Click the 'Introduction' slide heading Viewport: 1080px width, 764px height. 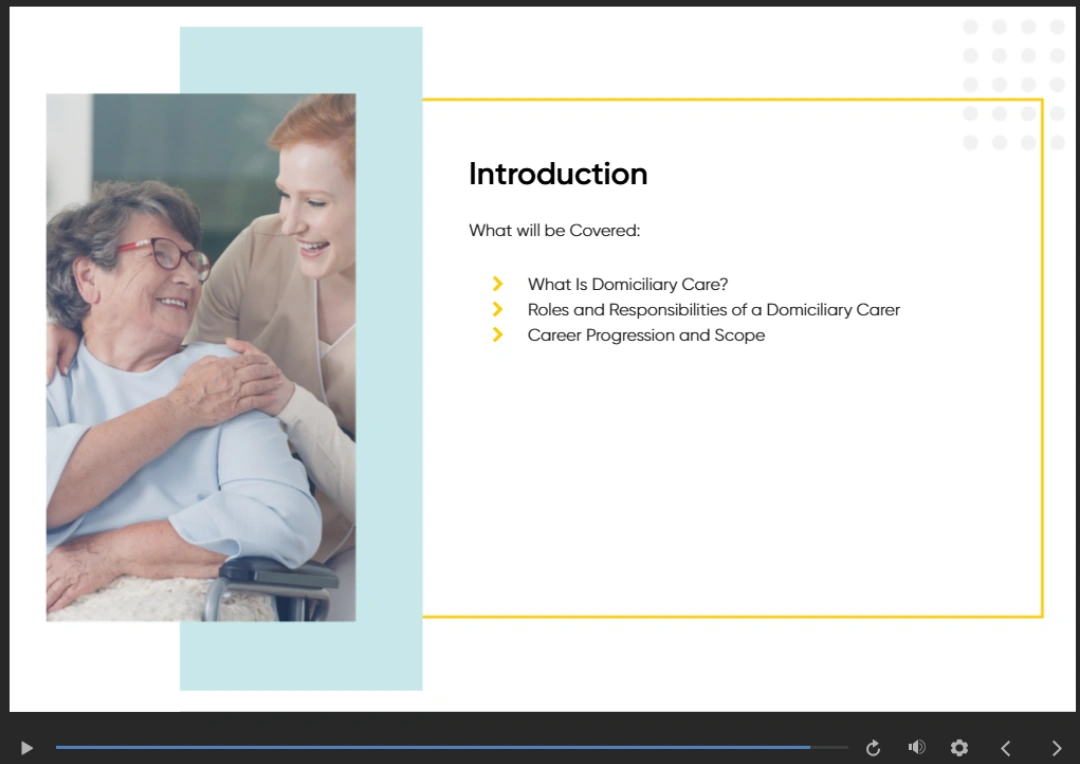click(x=558, y=174)
